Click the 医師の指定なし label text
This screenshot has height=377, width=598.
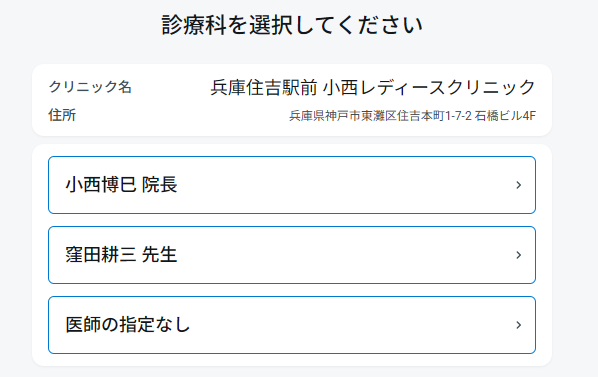128,325
